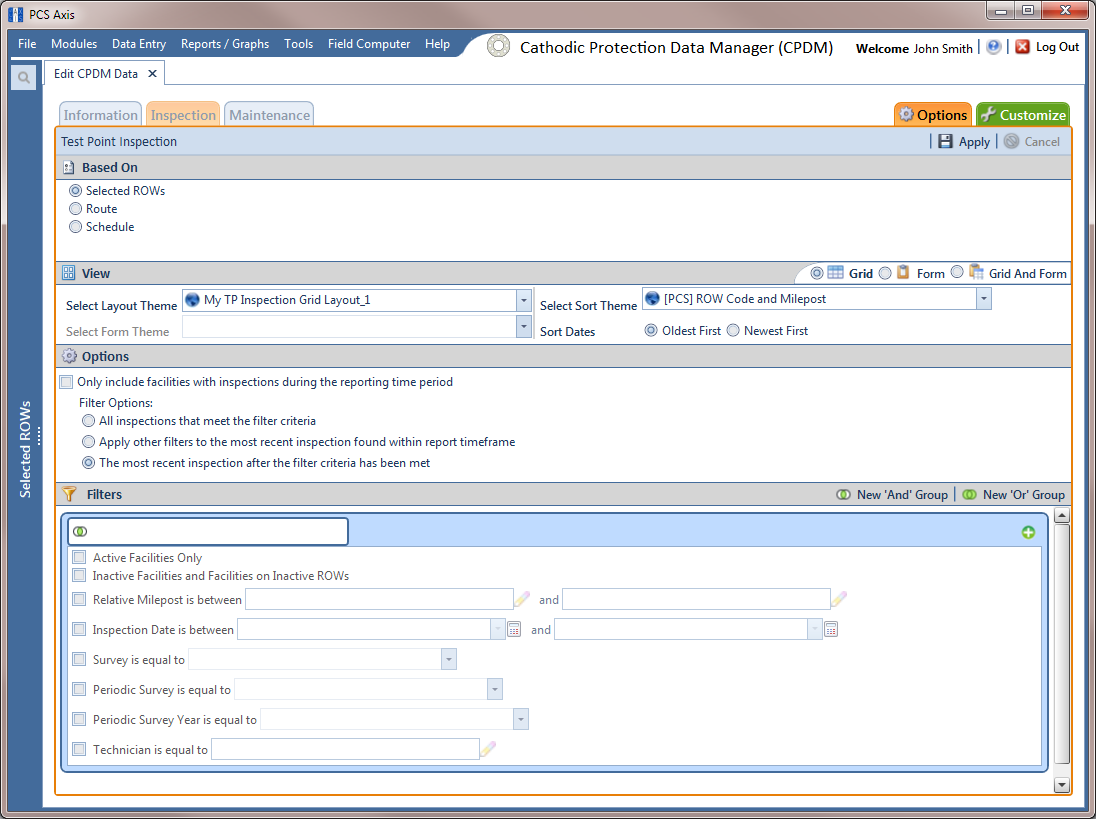Image resolution: width=1096 pixels, height=819 pixels.
Task: Switch to the Information tab
Action: (101, 115)
